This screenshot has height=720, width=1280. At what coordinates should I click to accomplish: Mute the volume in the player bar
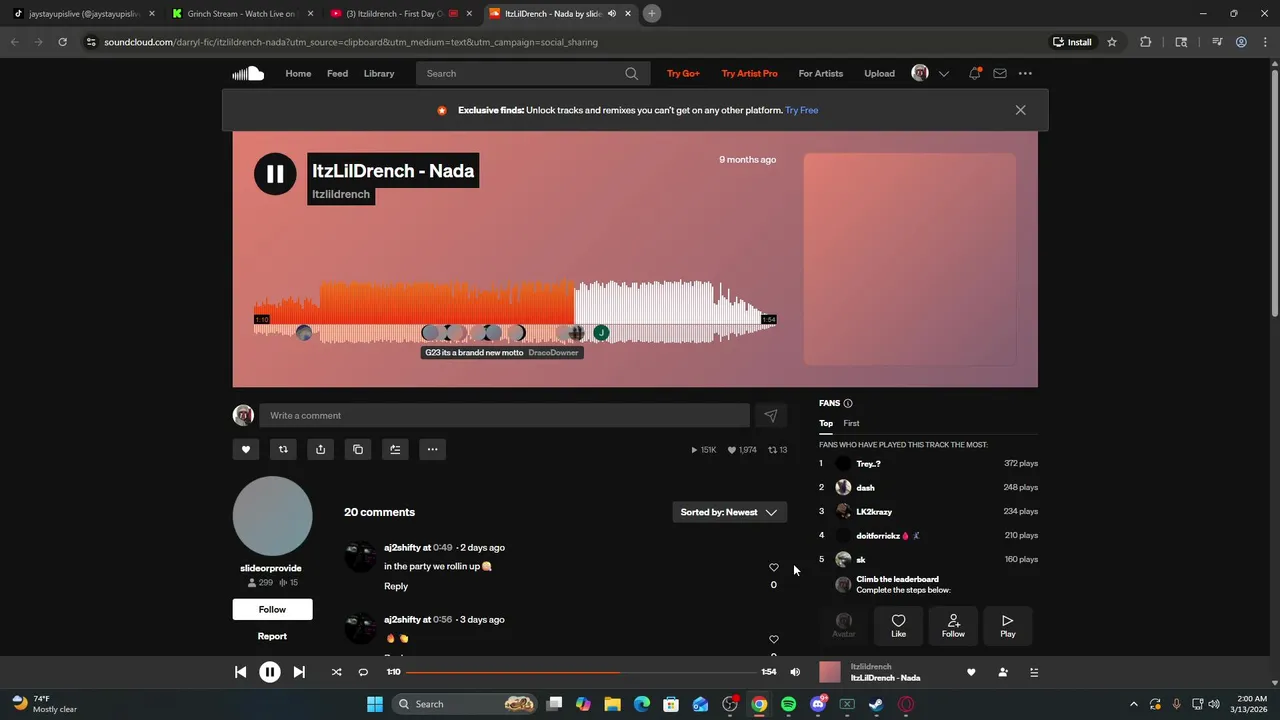(795, 672)
